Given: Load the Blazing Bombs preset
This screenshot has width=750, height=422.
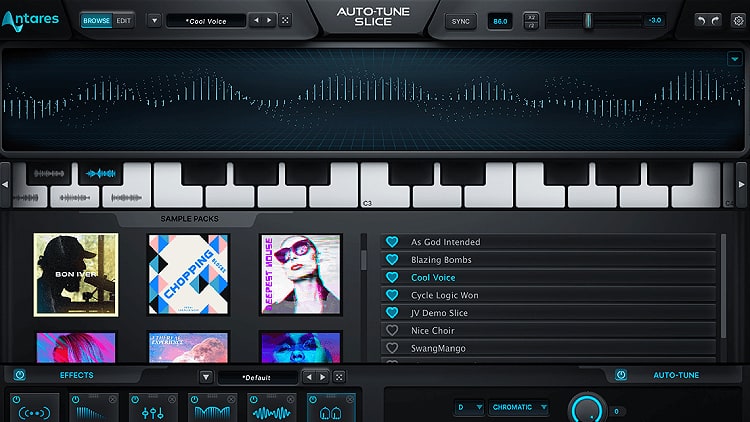Looking at the screenshot, I should [548, 260].
